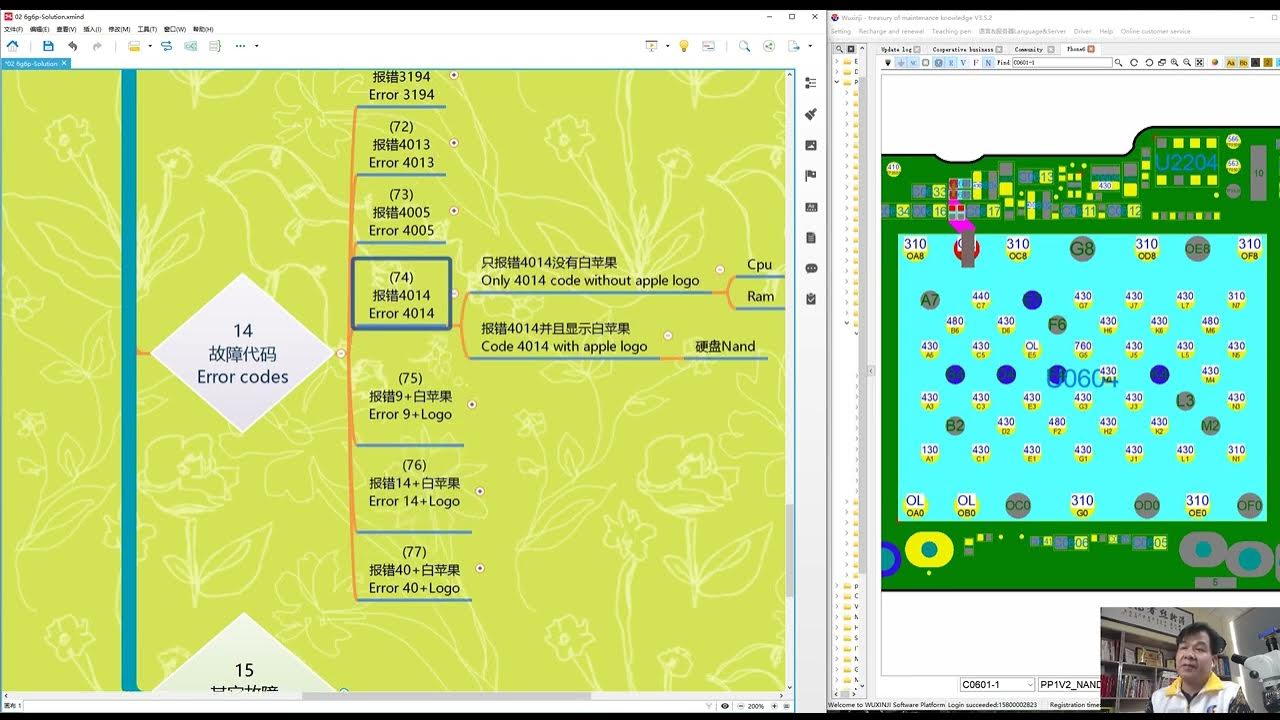Open the 文件(F) menu in XMind

[13, 29]
